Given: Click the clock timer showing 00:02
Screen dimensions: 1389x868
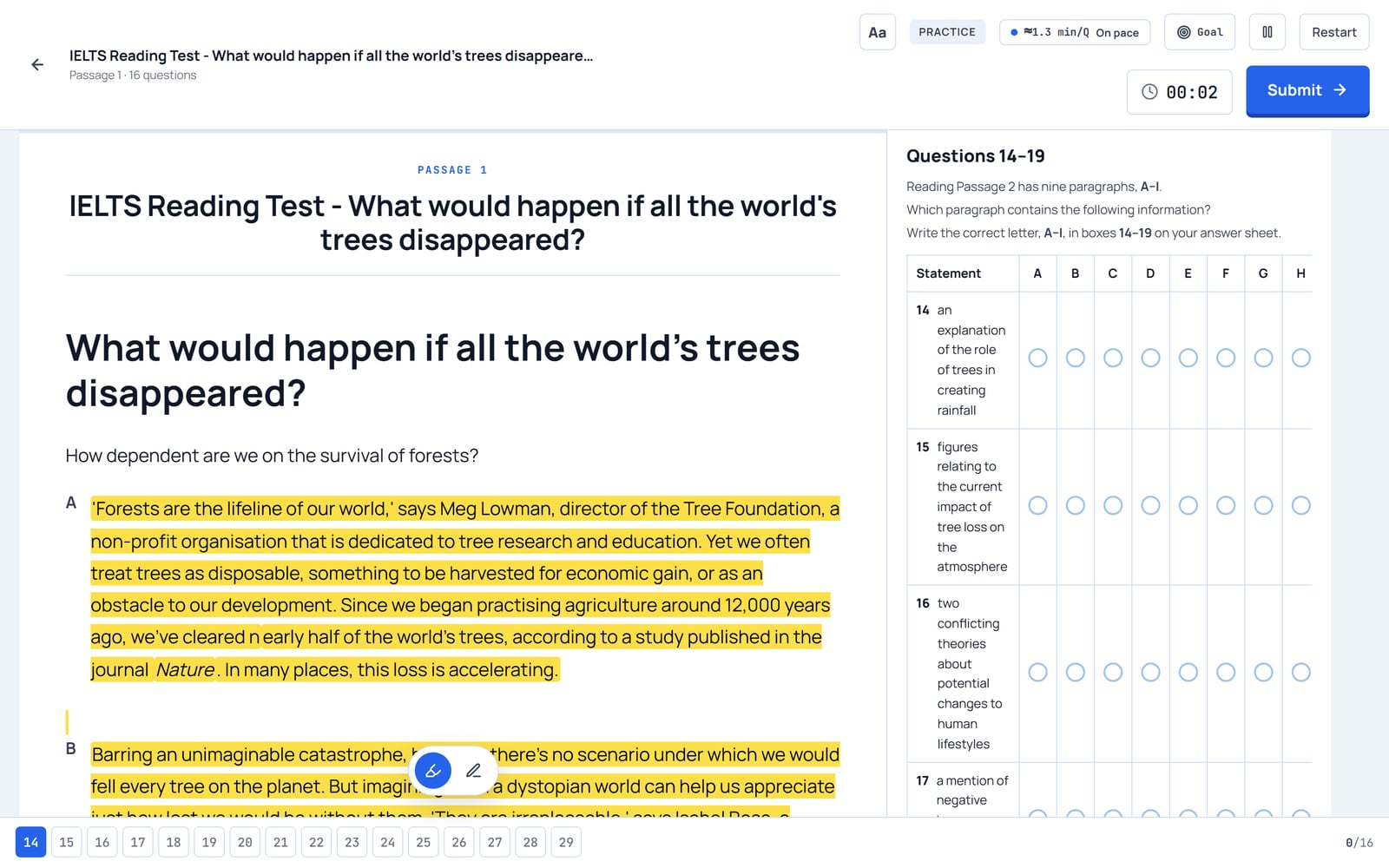Looking at the screenshot, I should pos(1179,92).
